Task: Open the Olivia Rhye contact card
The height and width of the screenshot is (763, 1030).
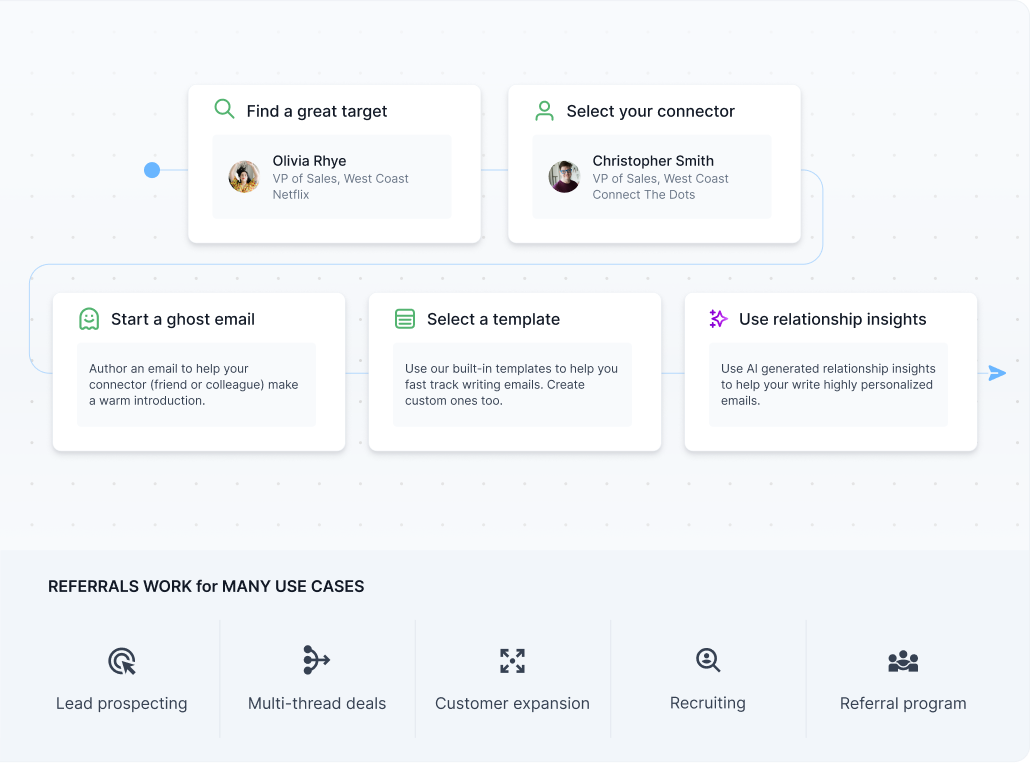Action: click(332, 179)
